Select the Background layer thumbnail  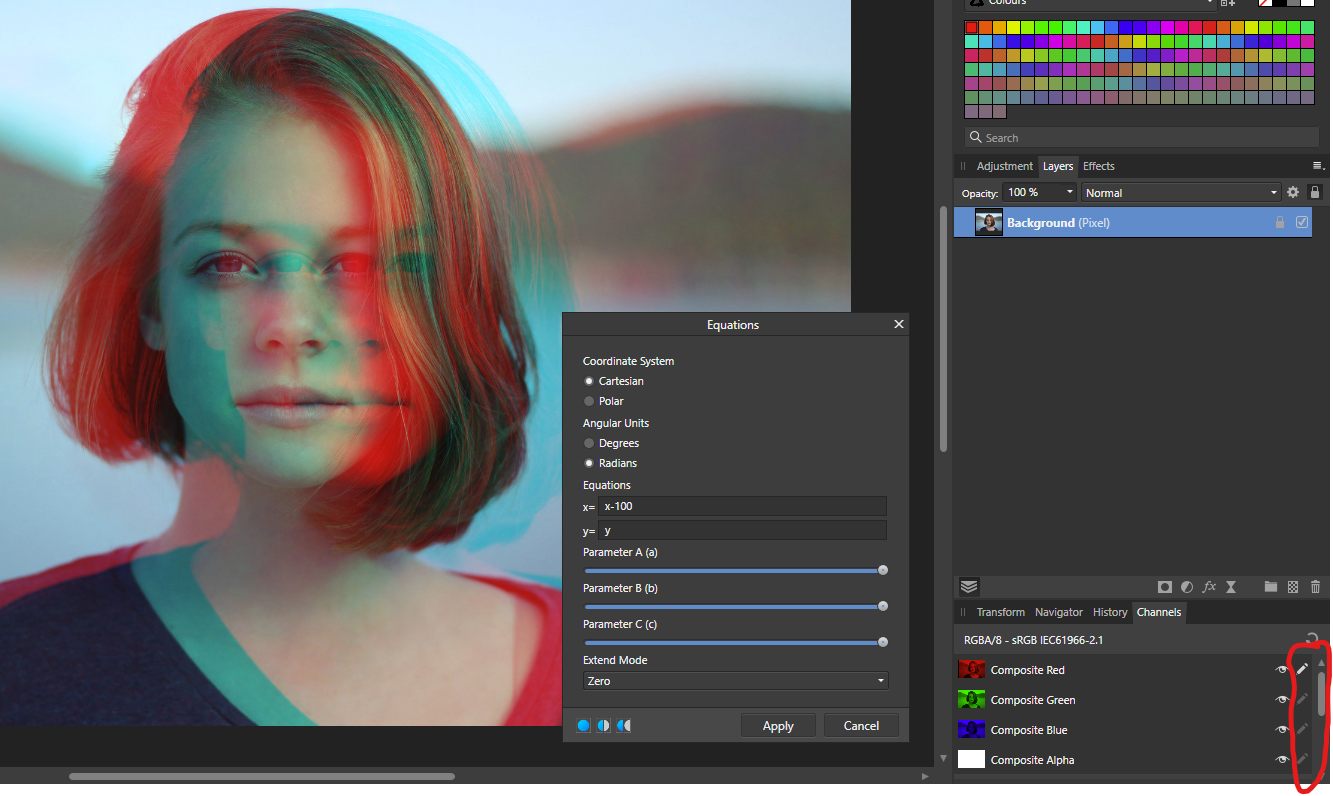click(989, 223)
